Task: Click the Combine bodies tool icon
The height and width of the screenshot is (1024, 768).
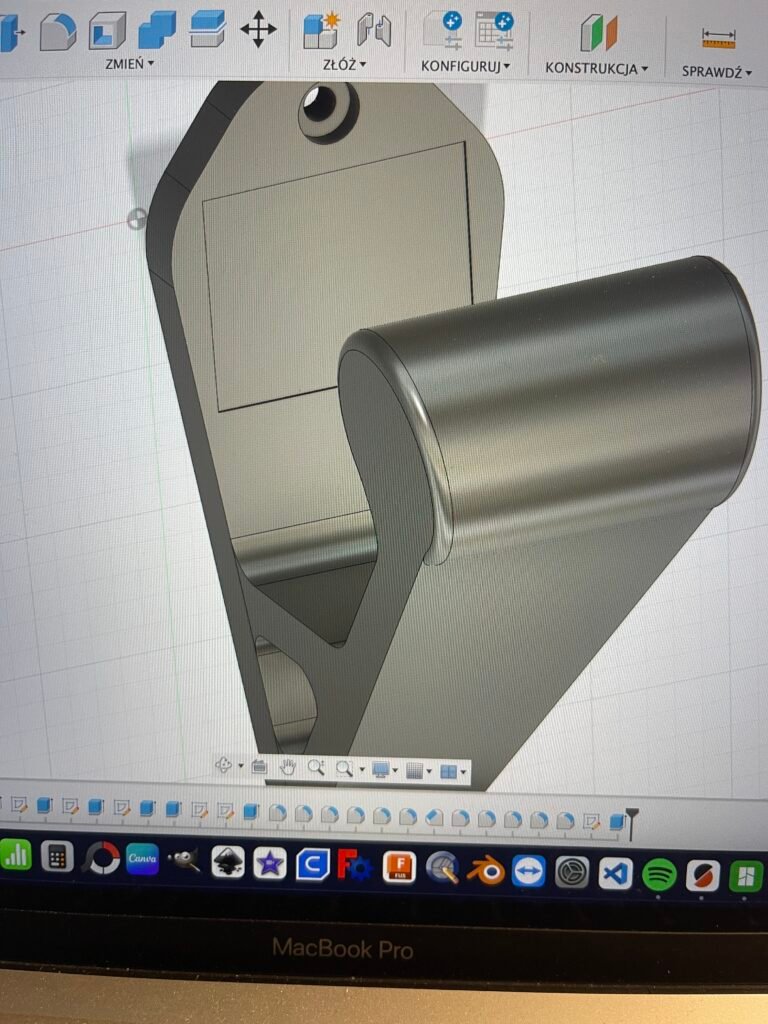Action: click(x=157, y=31)
